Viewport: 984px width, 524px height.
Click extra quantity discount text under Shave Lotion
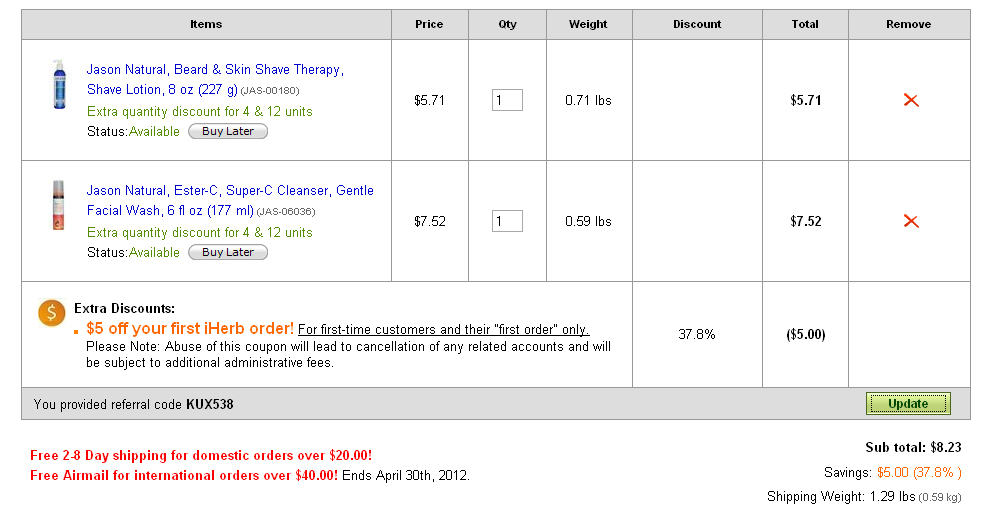(199, 112)
